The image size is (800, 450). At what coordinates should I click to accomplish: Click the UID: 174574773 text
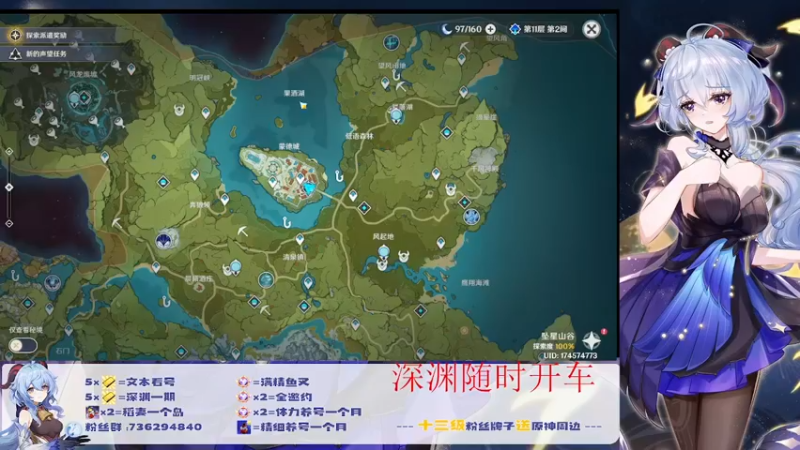click(x=570, y=356)
